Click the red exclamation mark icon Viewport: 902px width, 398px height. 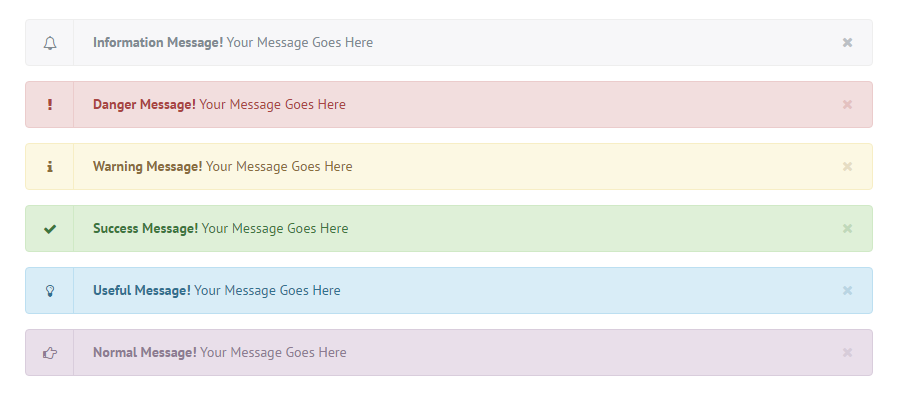click(x=50, y=105)
